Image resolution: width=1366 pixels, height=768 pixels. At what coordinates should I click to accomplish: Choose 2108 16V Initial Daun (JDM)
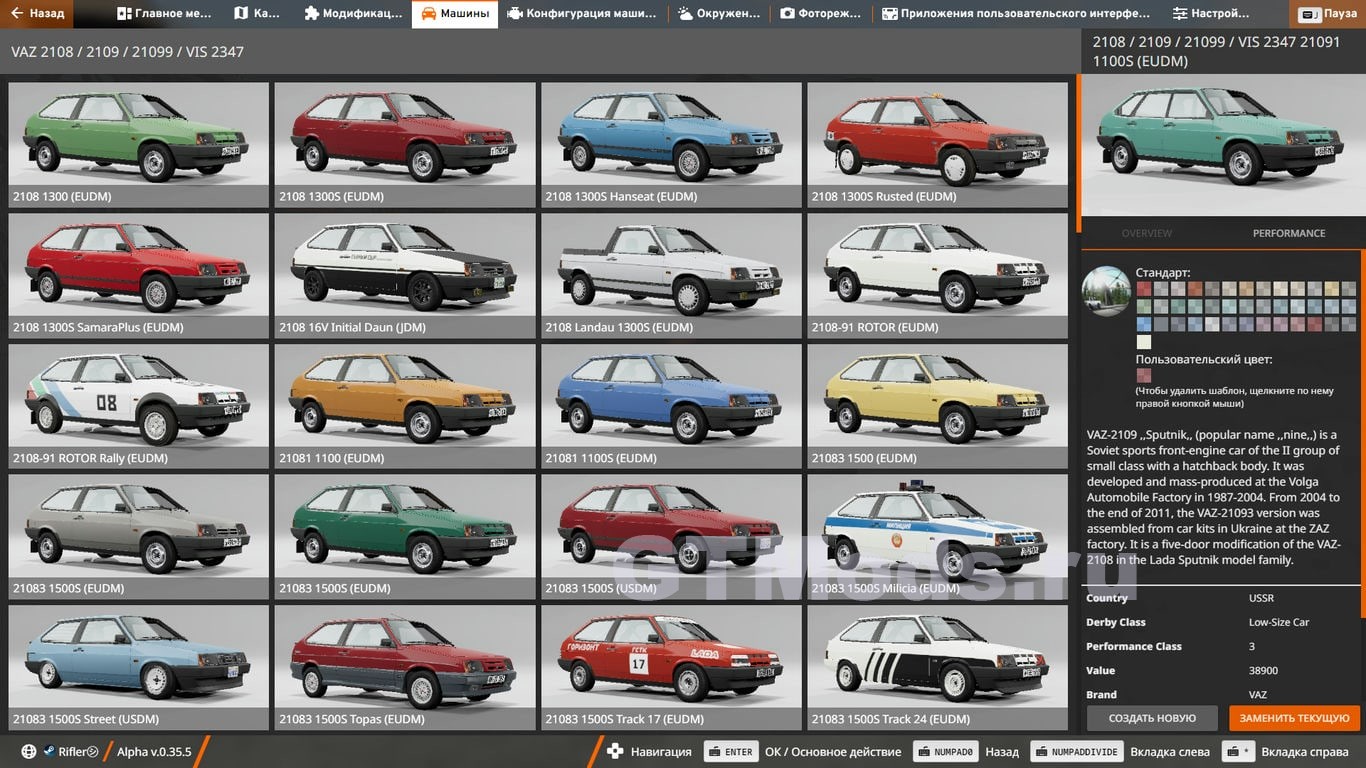(x=405, y=275)
